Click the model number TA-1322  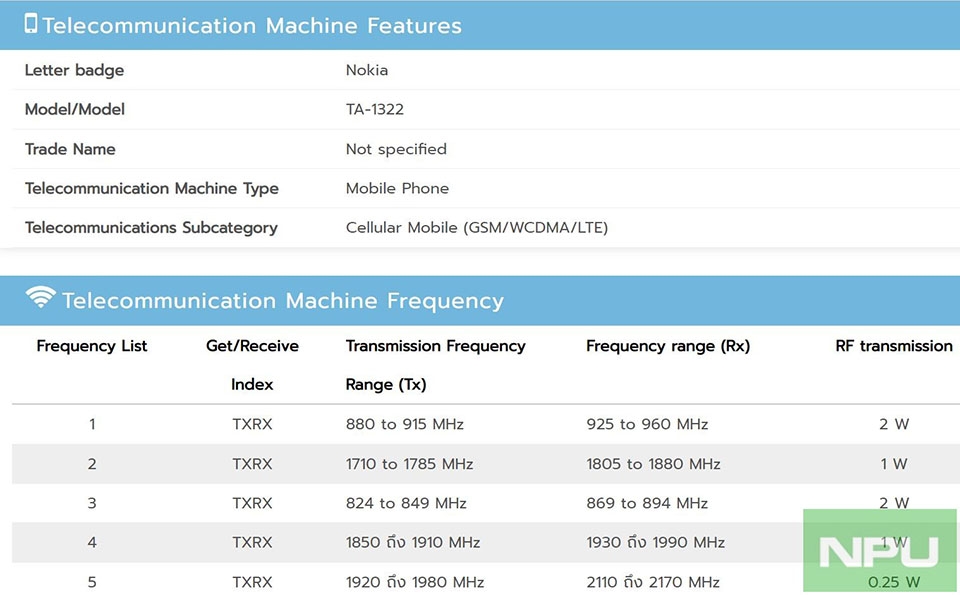pyautogui.click(x=374, y=109)
